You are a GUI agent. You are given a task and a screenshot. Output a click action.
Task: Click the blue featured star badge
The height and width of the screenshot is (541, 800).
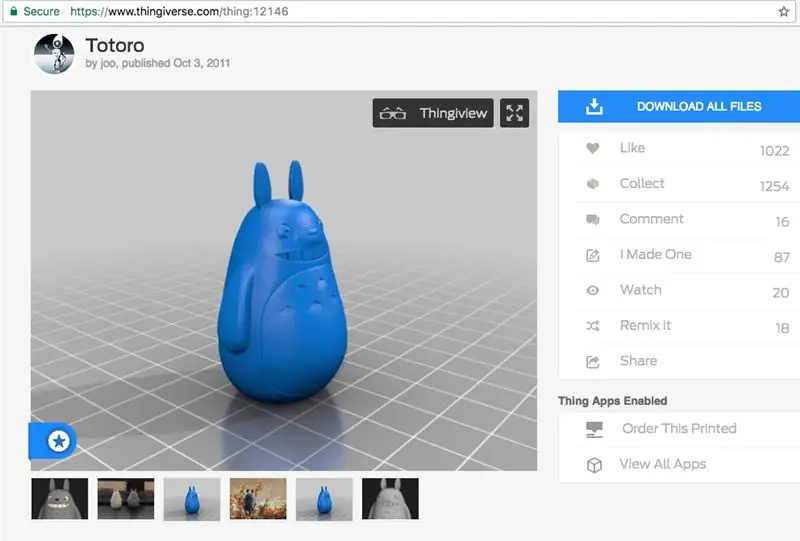[58, 440]
